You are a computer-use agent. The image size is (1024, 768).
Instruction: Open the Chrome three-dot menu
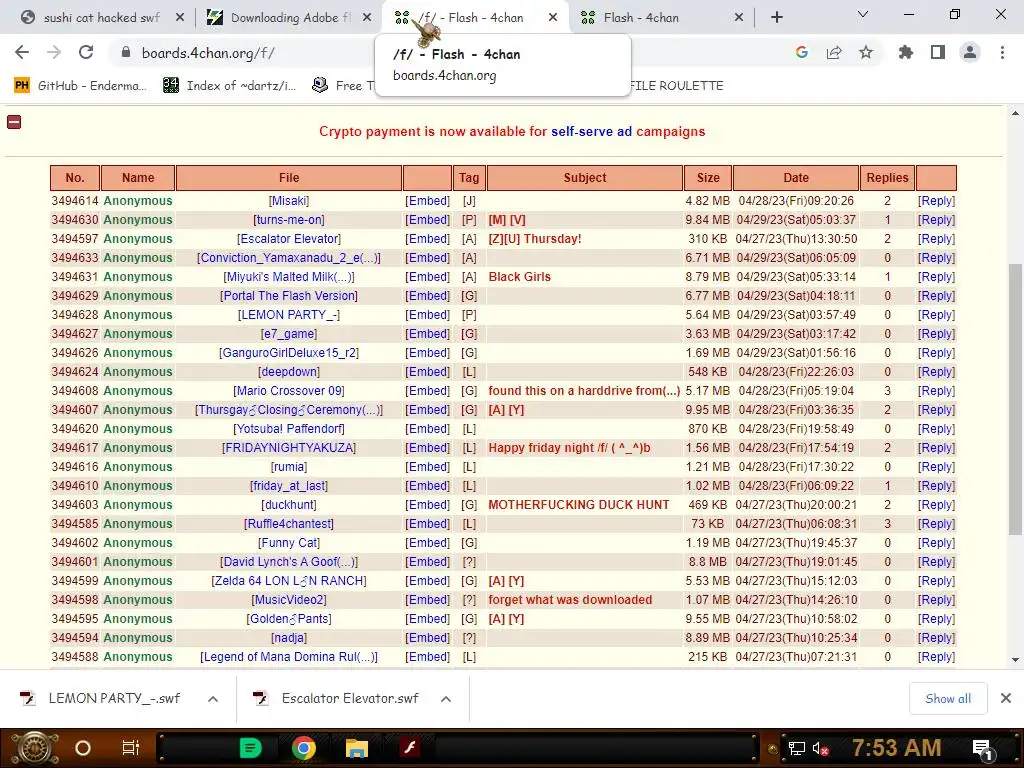[1002, 52]
